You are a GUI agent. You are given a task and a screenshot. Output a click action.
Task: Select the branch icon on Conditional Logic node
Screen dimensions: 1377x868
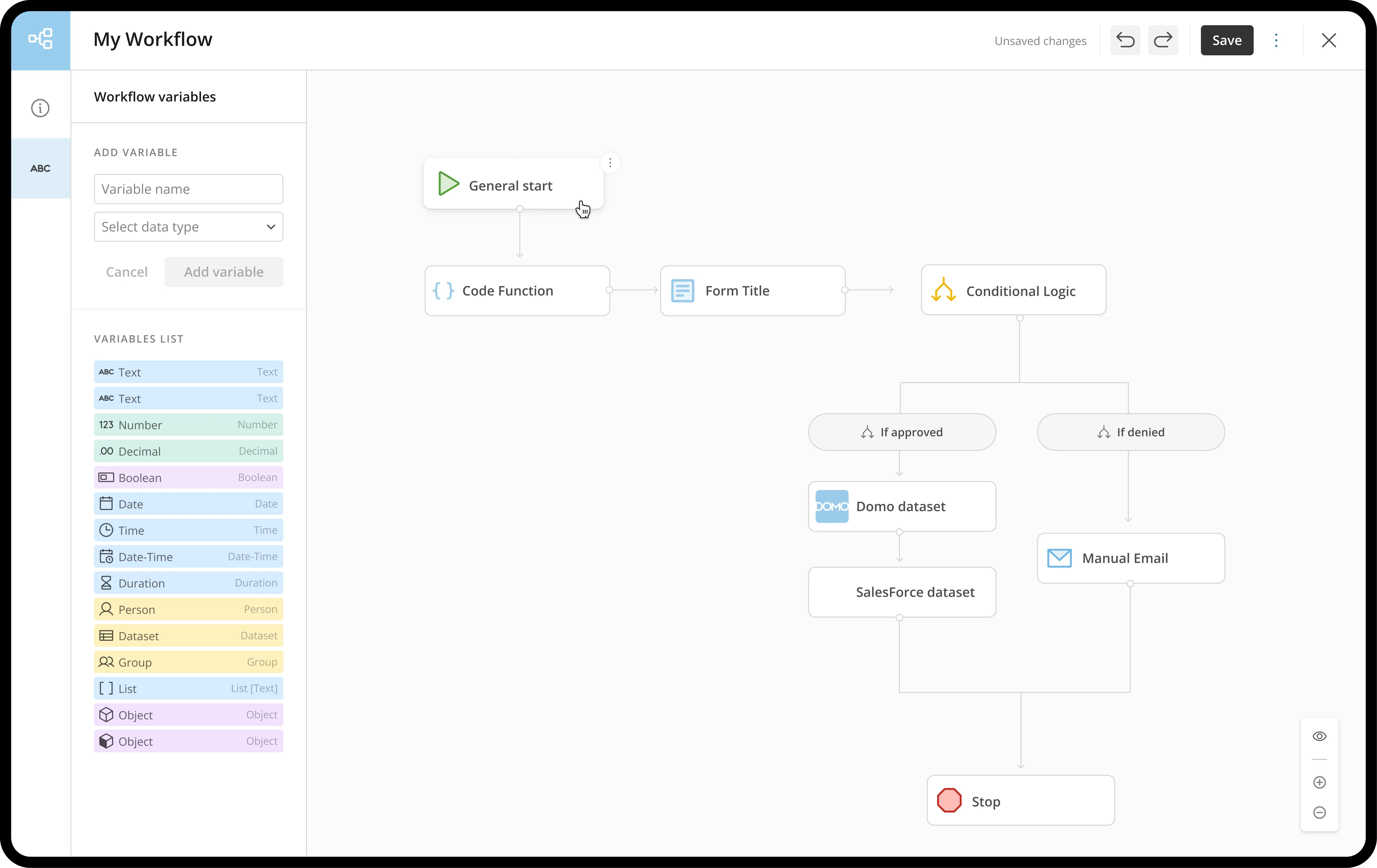(944, 290)
